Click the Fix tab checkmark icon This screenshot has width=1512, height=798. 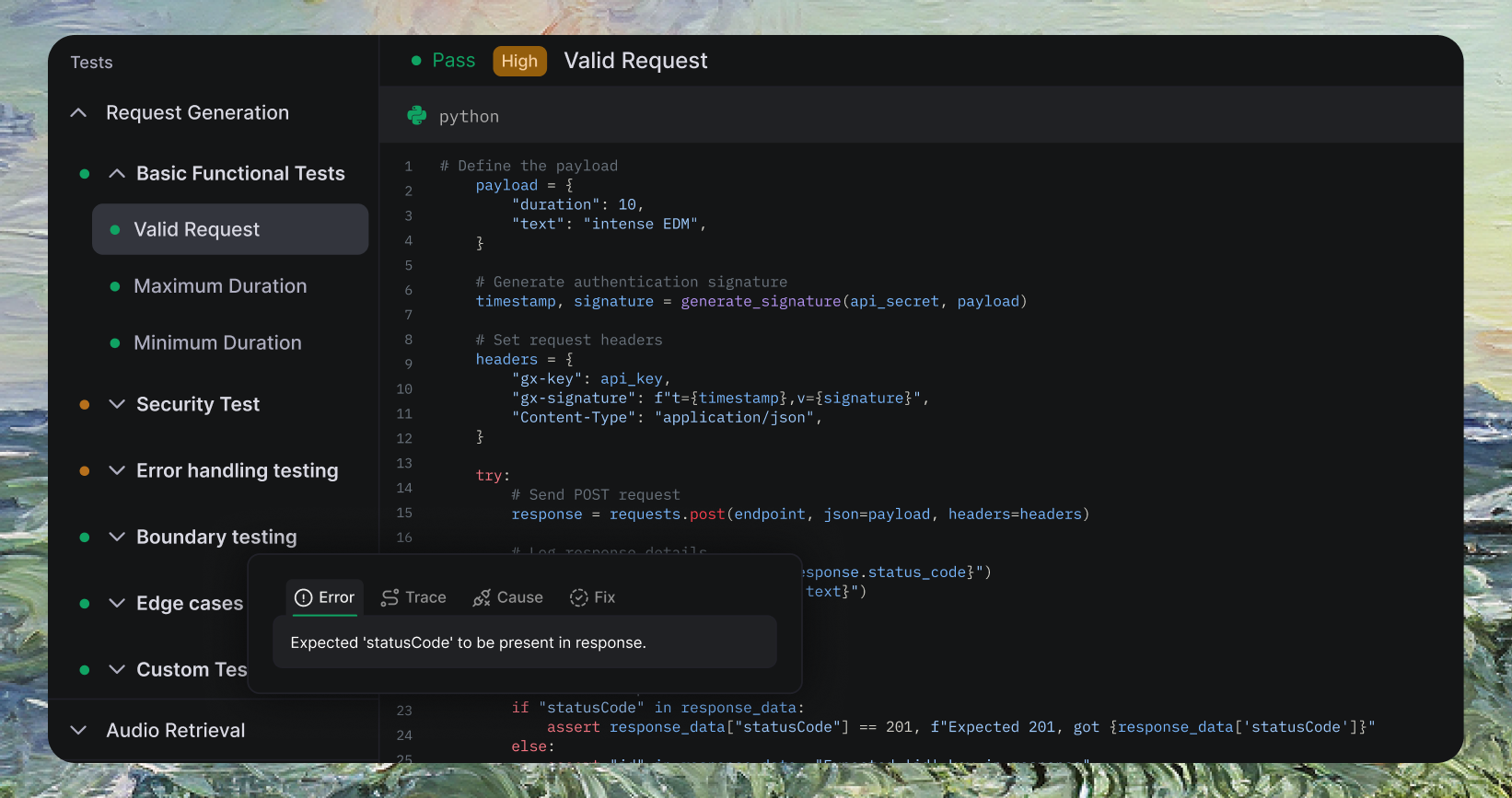(578, 598)
